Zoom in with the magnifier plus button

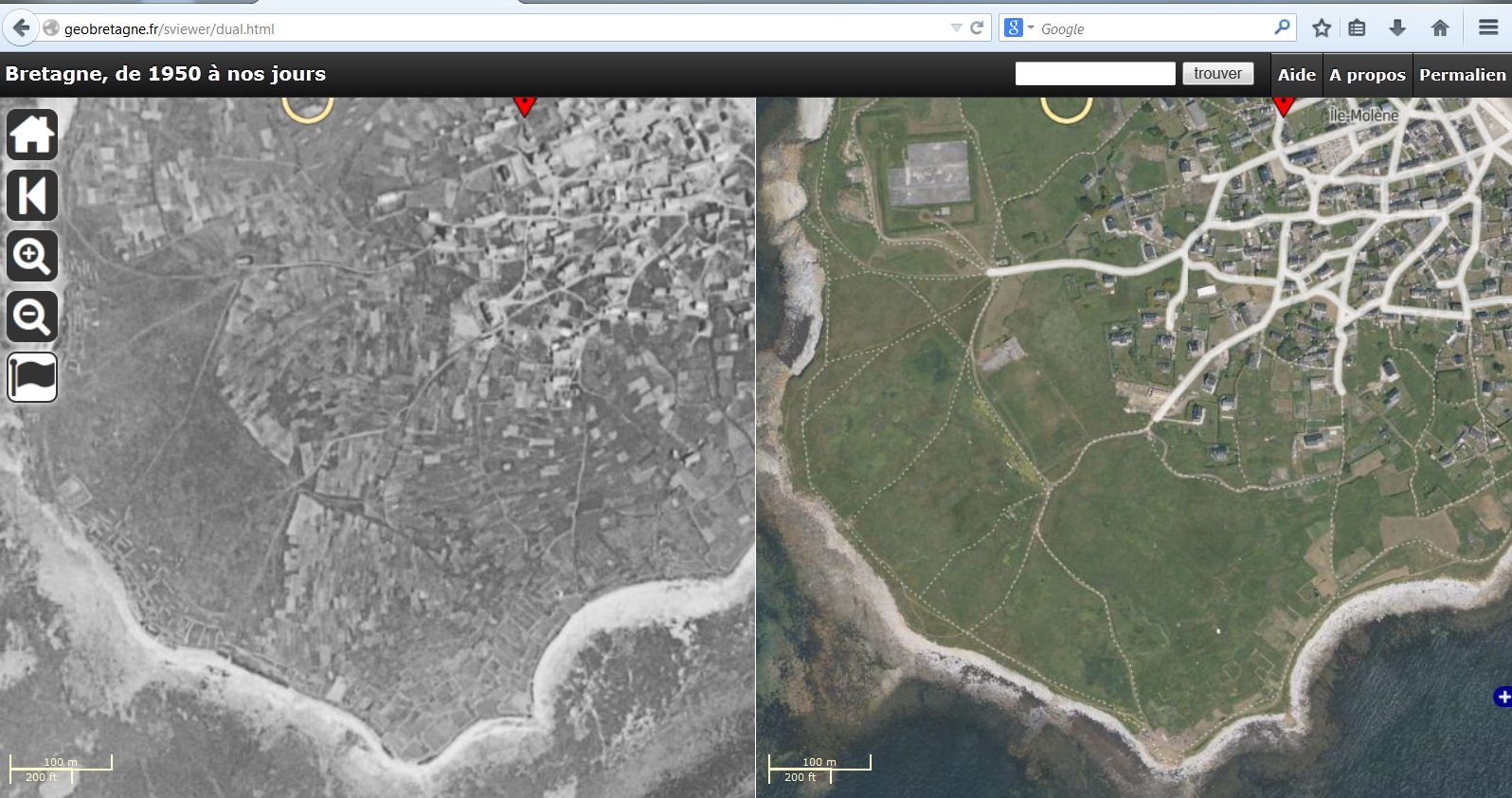[x=32, y=256]
